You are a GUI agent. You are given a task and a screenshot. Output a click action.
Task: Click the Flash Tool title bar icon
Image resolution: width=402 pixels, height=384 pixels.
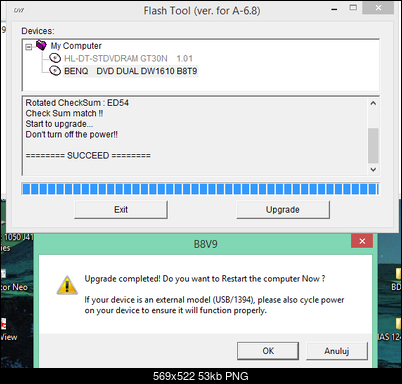coord(19,10)
